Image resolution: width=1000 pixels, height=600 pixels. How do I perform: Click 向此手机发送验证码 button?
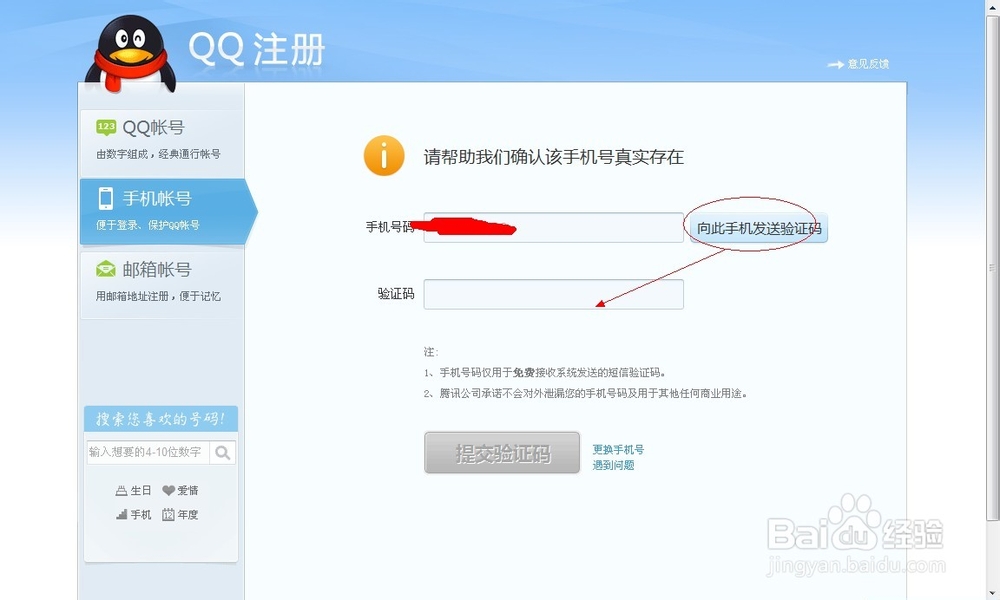(758, 228)
